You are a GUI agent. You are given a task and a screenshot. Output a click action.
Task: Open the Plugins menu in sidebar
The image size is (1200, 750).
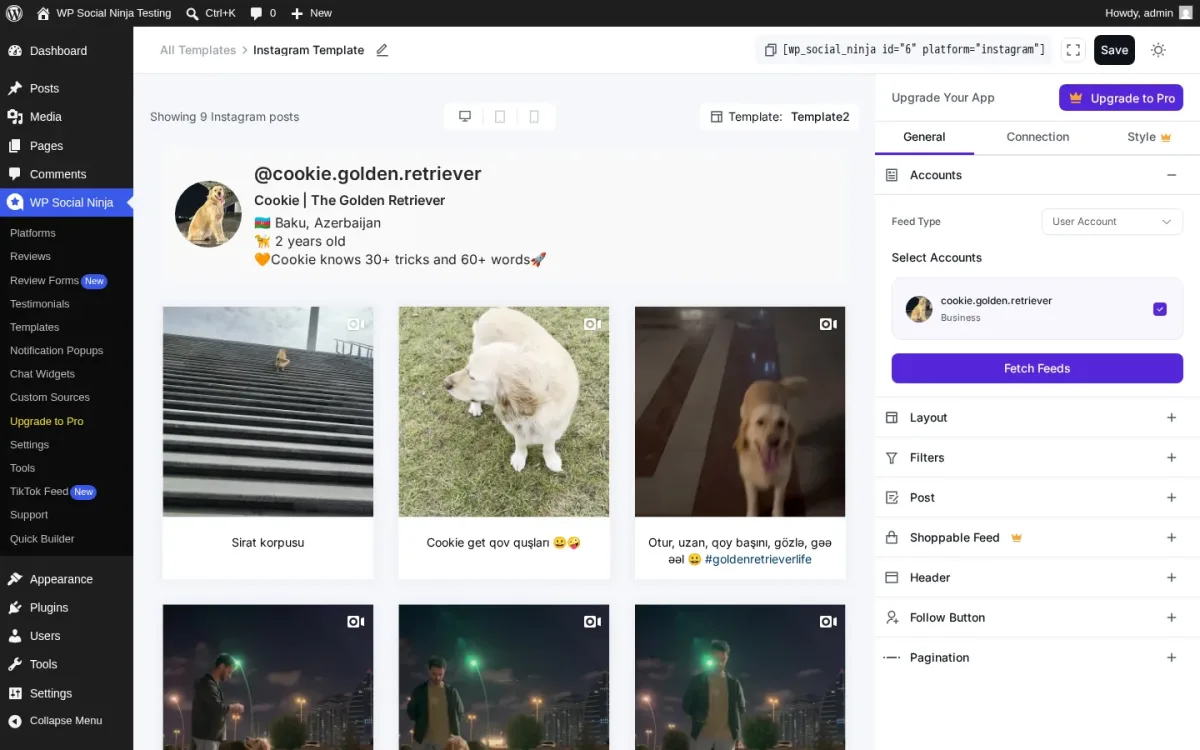click(x=49, y=607)
